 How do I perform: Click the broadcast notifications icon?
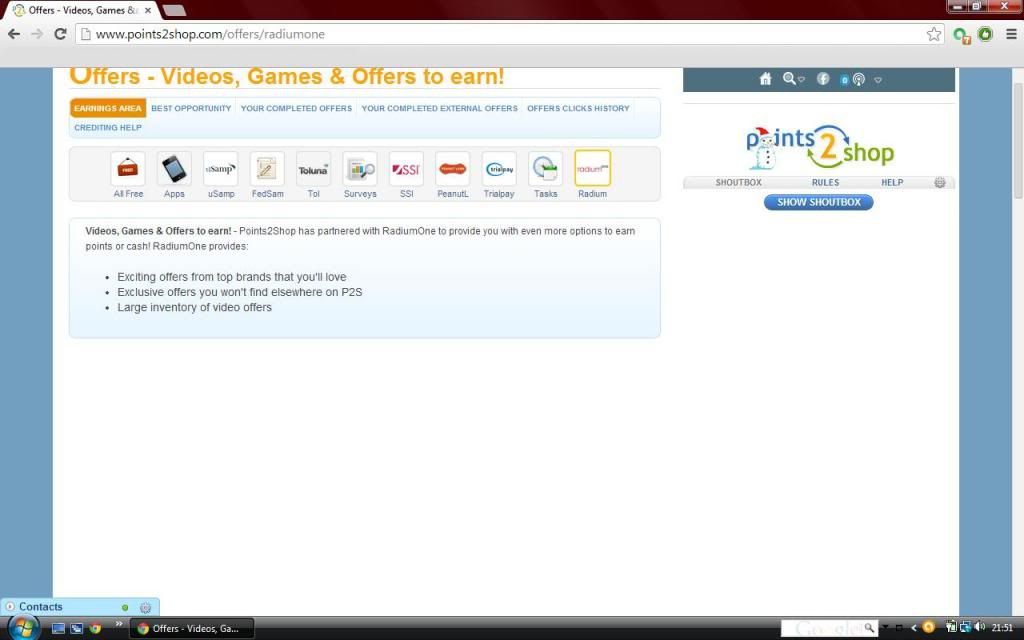coord(859,79)
